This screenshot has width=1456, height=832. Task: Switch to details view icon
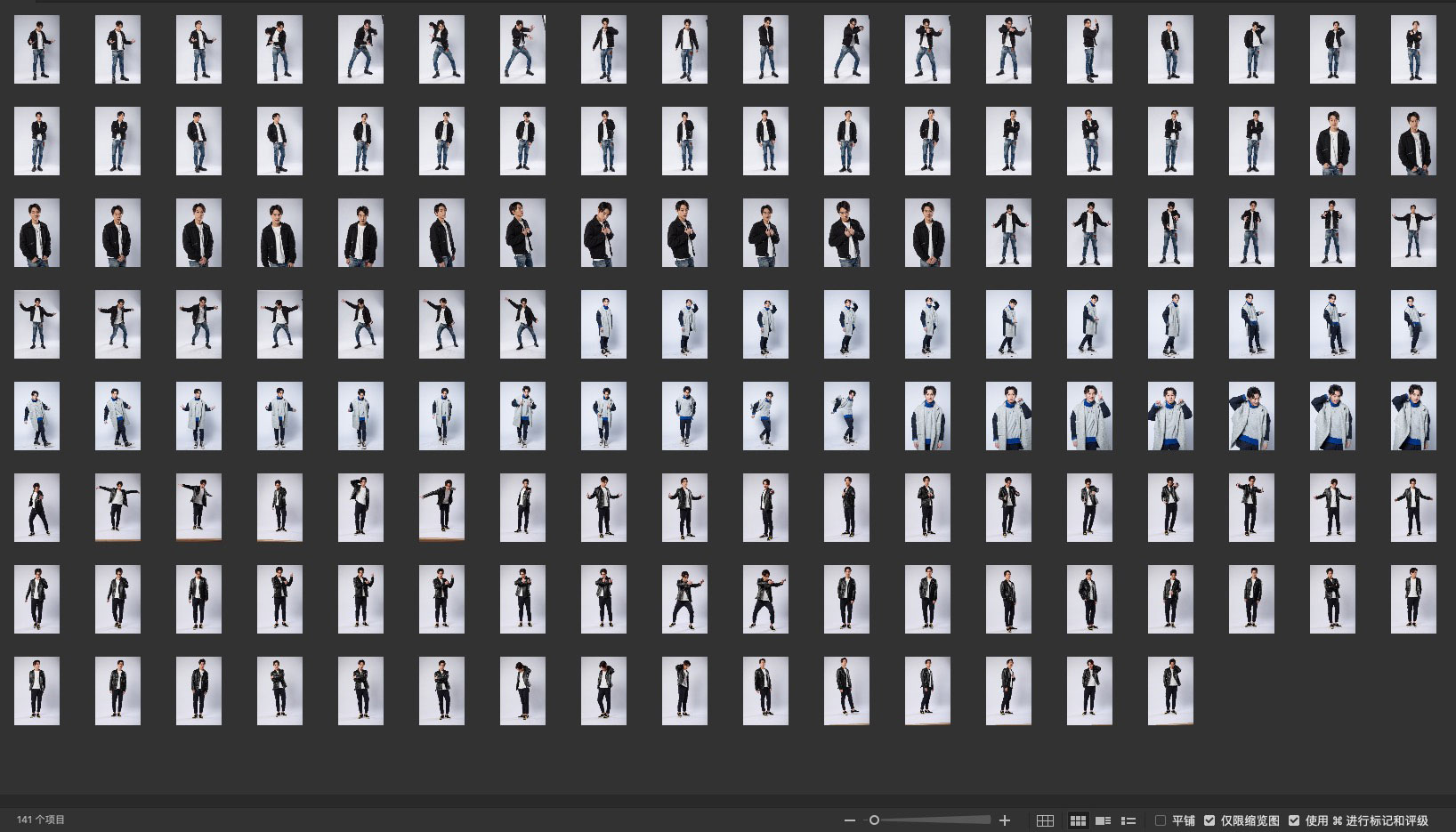pos(1103,820)
